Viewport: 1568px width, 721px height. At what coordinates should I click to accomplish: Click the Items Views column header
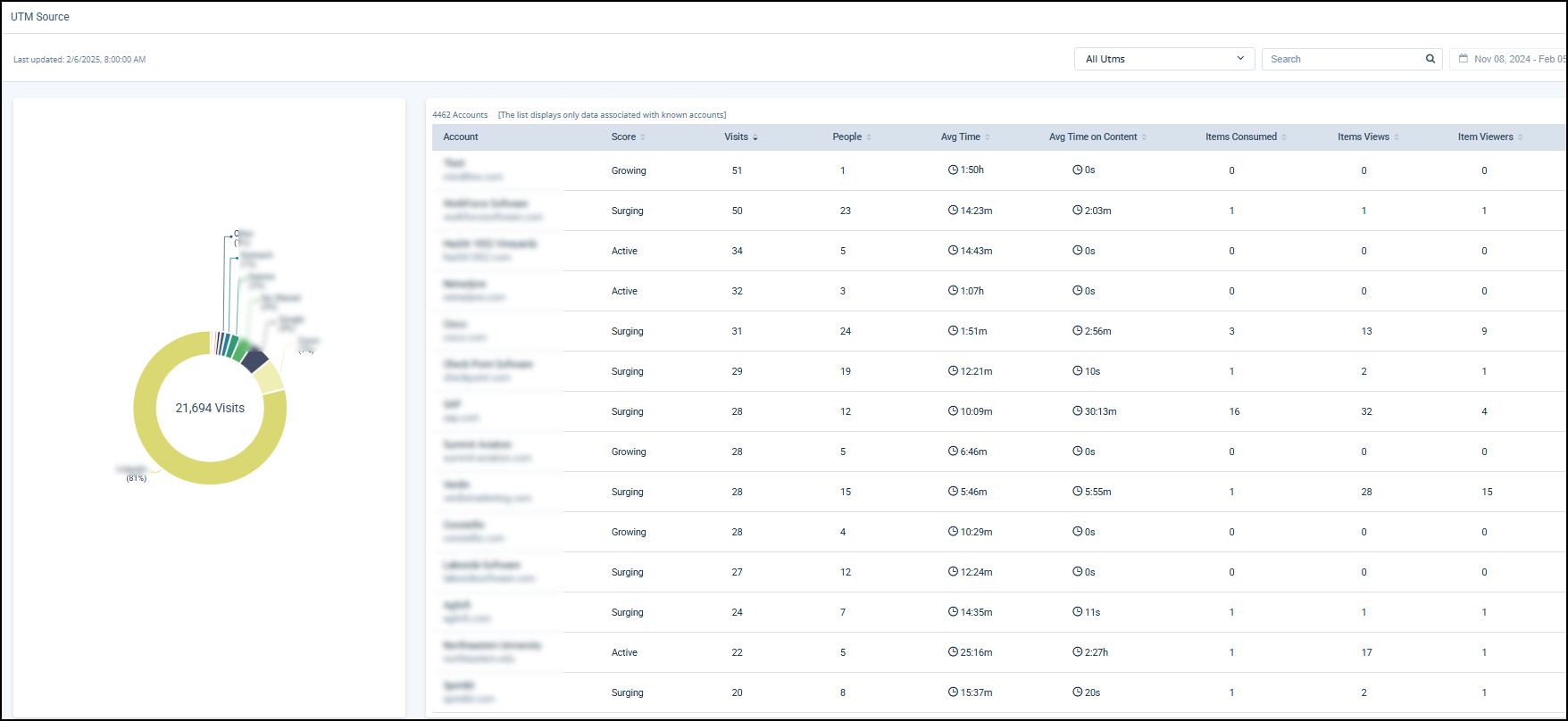pyautogui.click(x=1363, y=137)
